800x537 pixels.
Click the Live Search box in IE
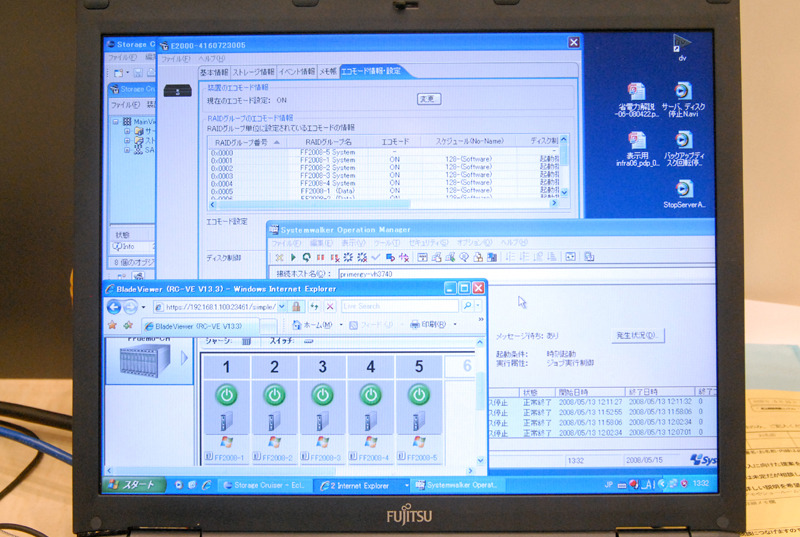click(400, 306)
